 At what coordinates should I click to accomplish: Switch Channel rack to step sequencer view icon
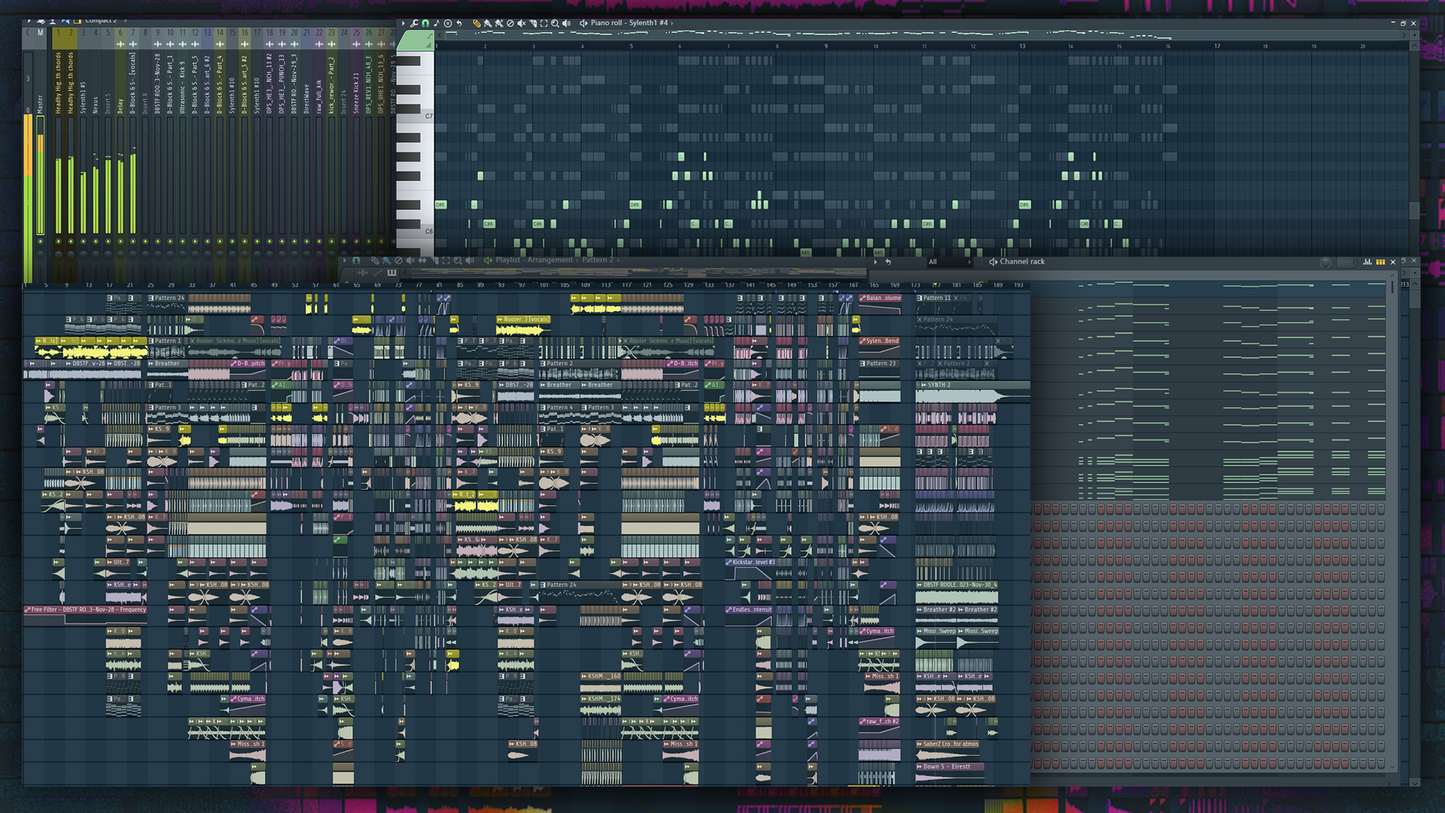point(1380,262)
